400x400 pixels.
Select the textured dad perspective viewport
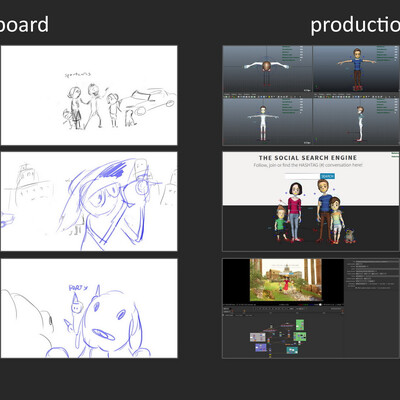pyautogui.click(x=356, y=69)
